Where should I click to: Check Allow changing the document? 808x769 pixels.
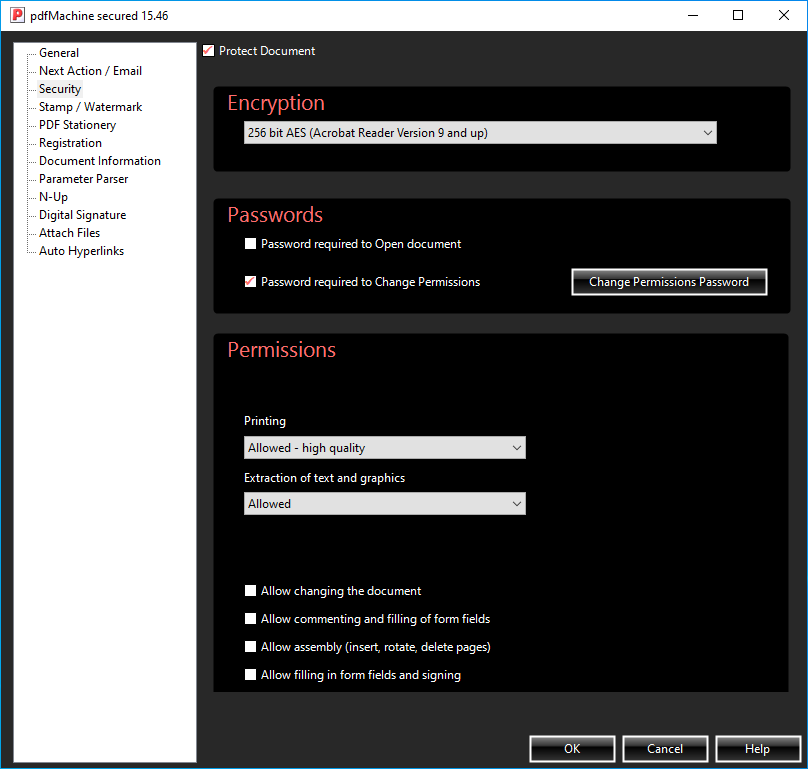pyautogui.click(x=251, y=591)
